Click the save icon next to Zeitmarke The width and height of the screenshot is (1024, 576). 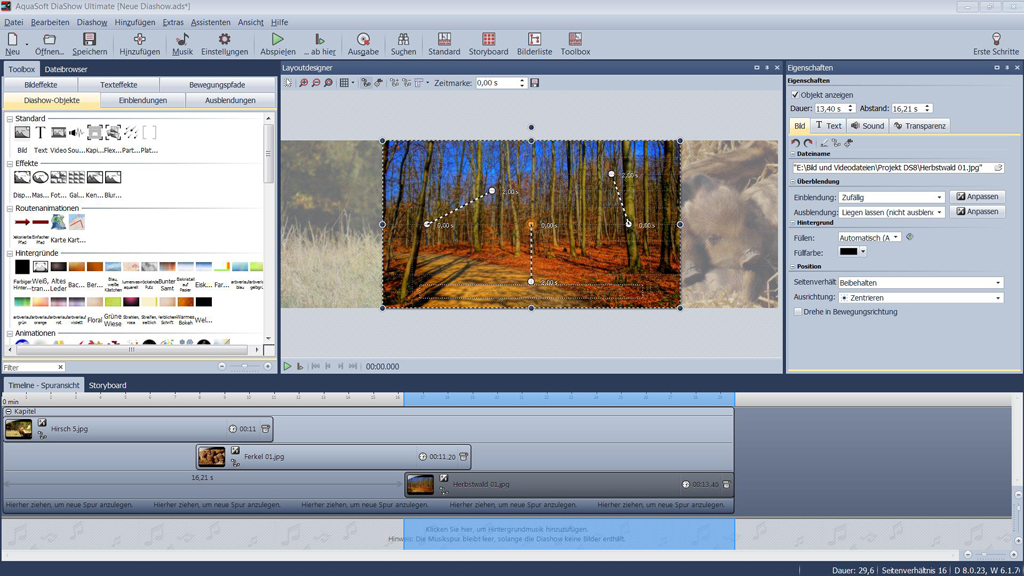535,83
